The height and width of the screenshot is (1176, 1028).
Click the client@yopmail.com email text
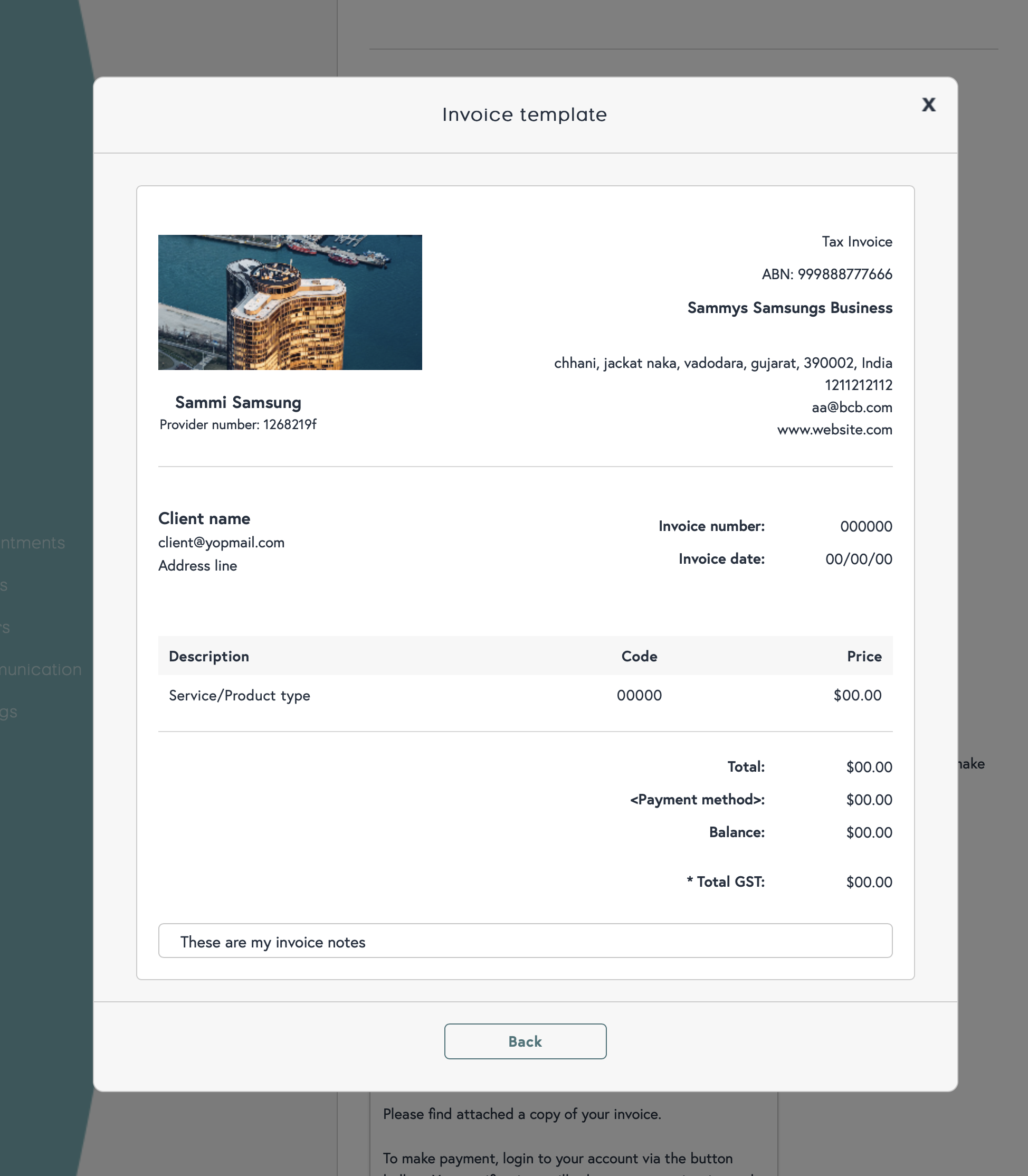point(222,543)
